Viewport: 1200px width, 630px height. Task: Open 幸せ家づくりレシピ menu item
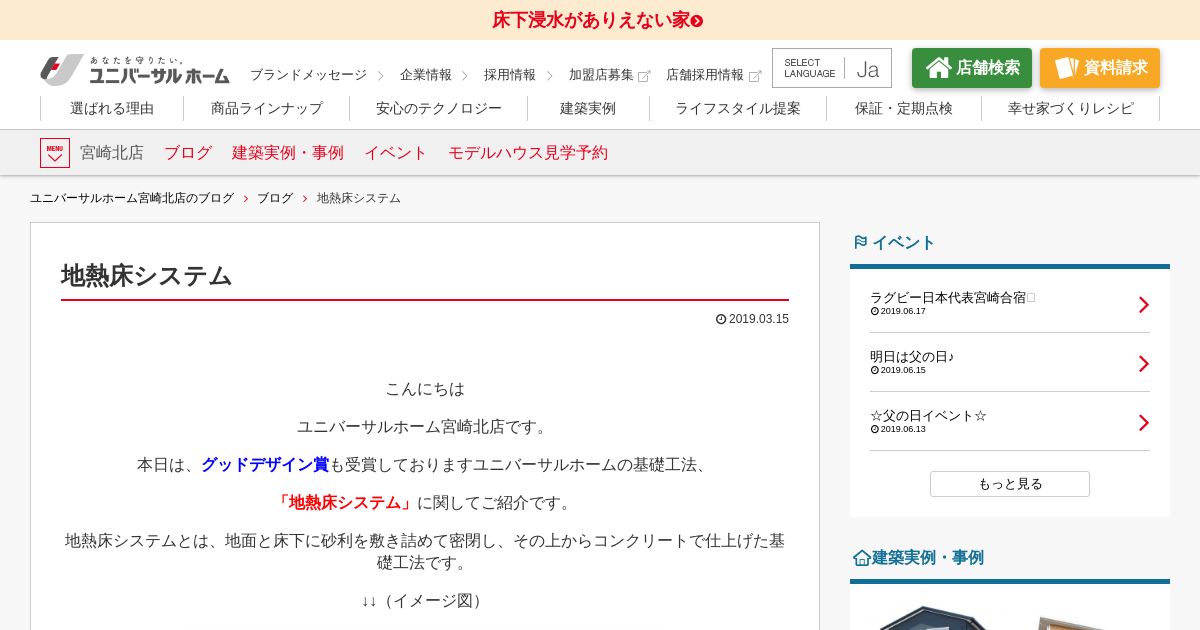[x=1071, y=108]
